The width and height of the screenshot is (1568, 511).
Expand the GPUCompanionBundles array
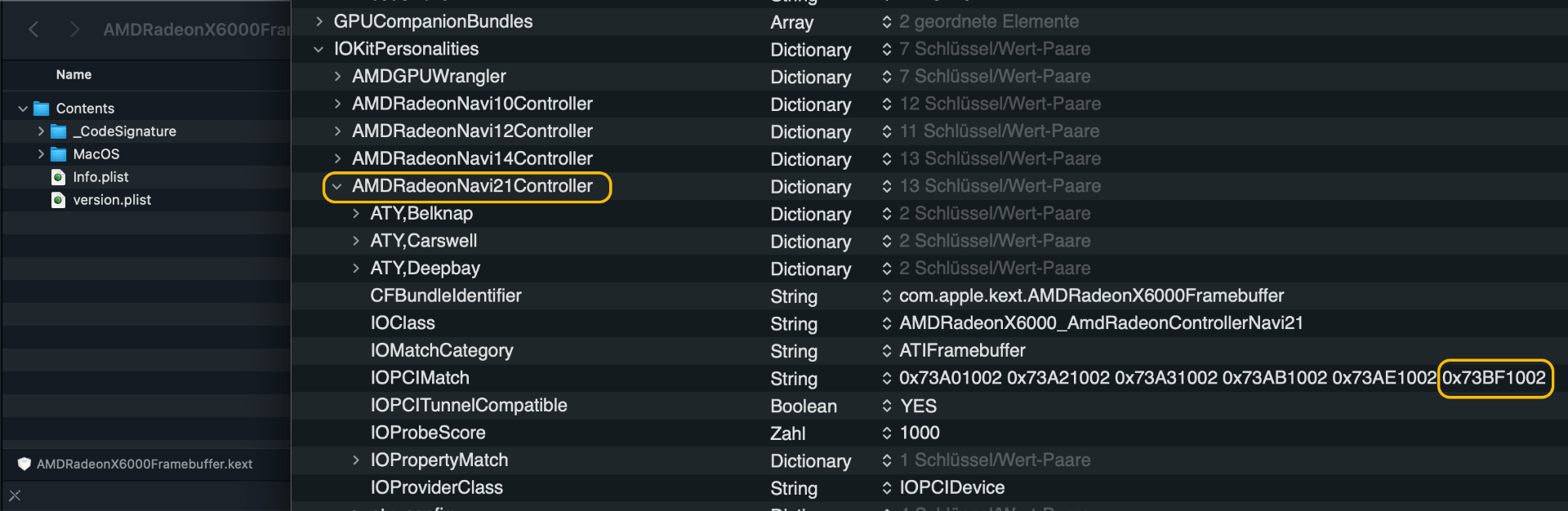pyautogui.click(x=319, y=22)
